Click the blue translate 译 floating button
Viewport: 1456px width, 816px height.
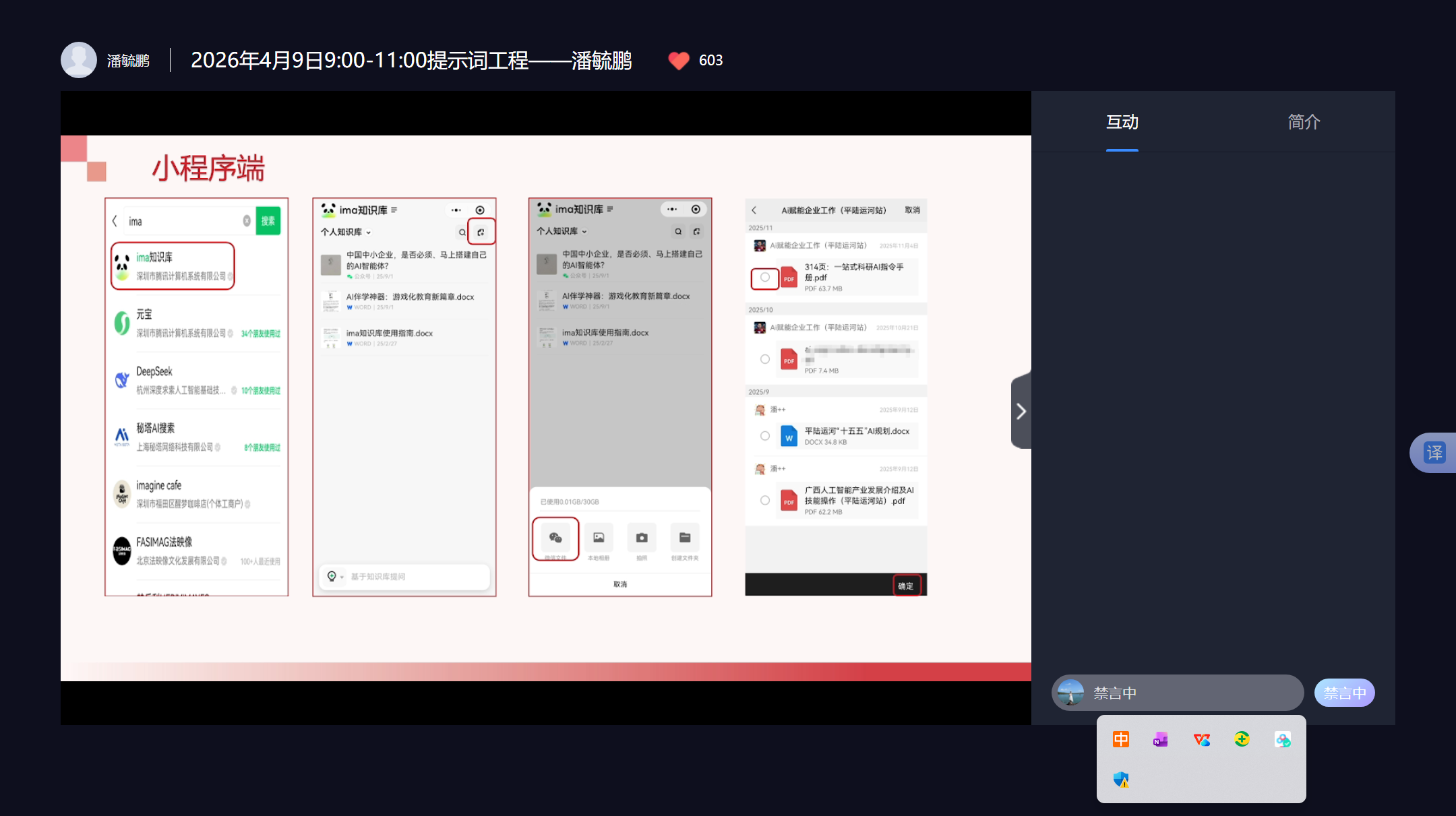(1434, 452)
